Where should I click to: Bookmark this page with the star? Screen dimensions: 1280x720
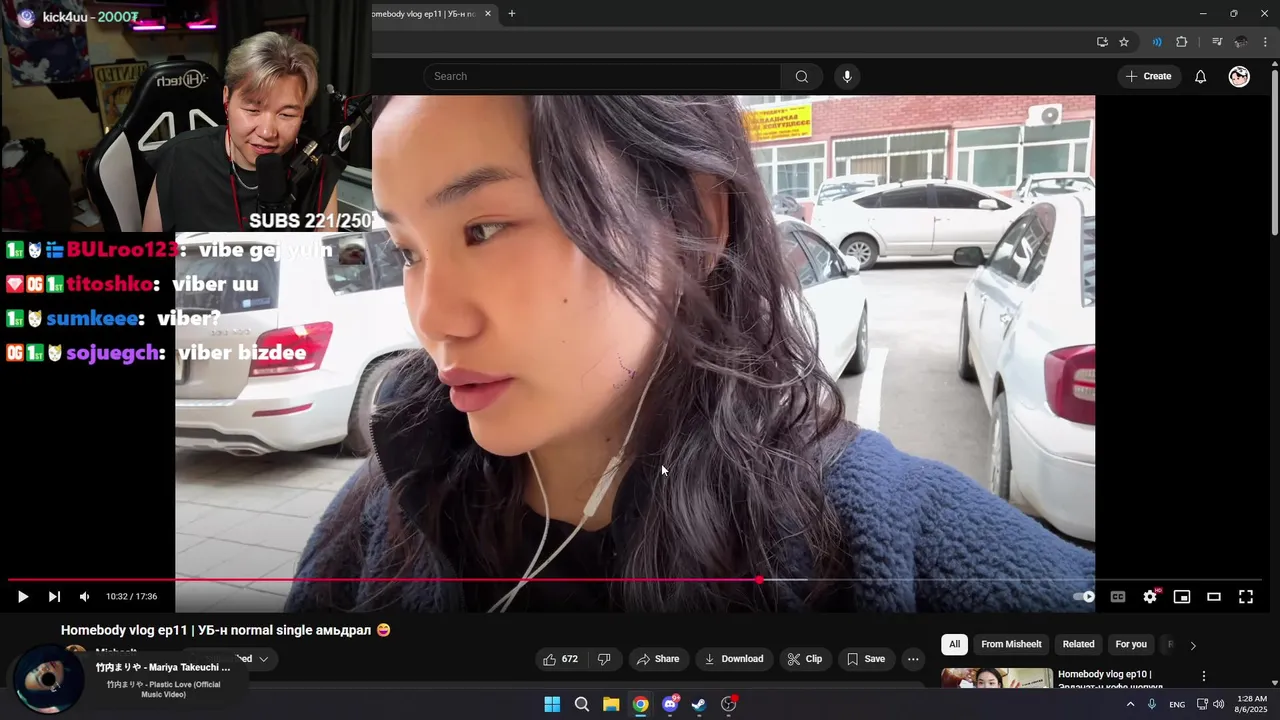1124,42
